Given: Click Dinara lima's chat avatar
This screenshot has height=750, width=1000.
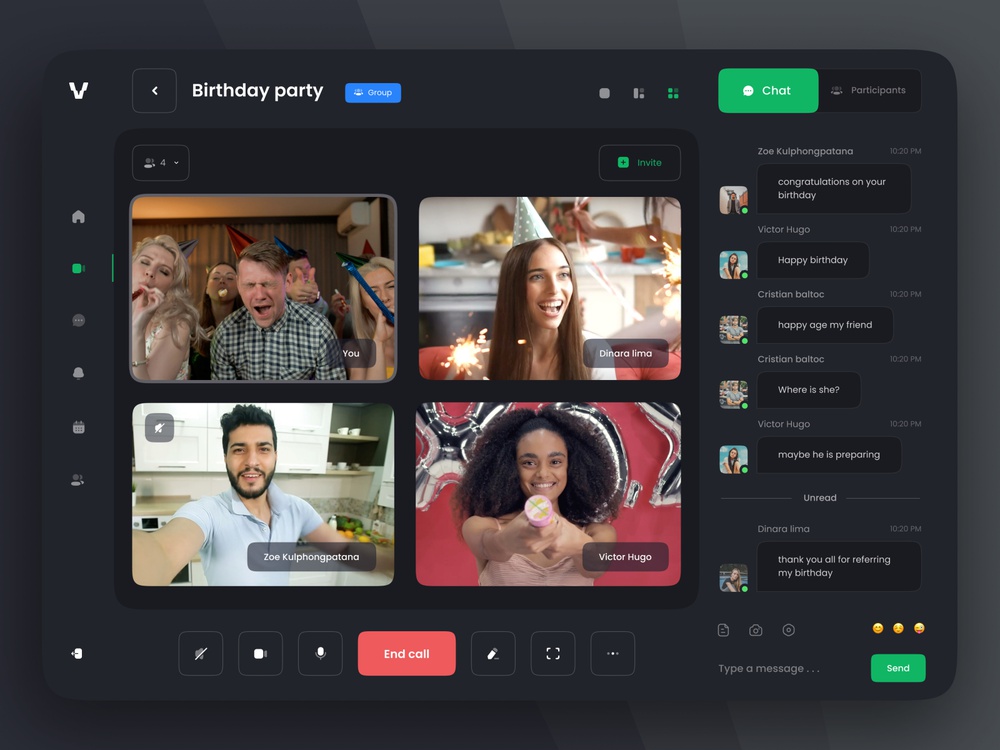Looking at the screenshot, I should point(733,578).
